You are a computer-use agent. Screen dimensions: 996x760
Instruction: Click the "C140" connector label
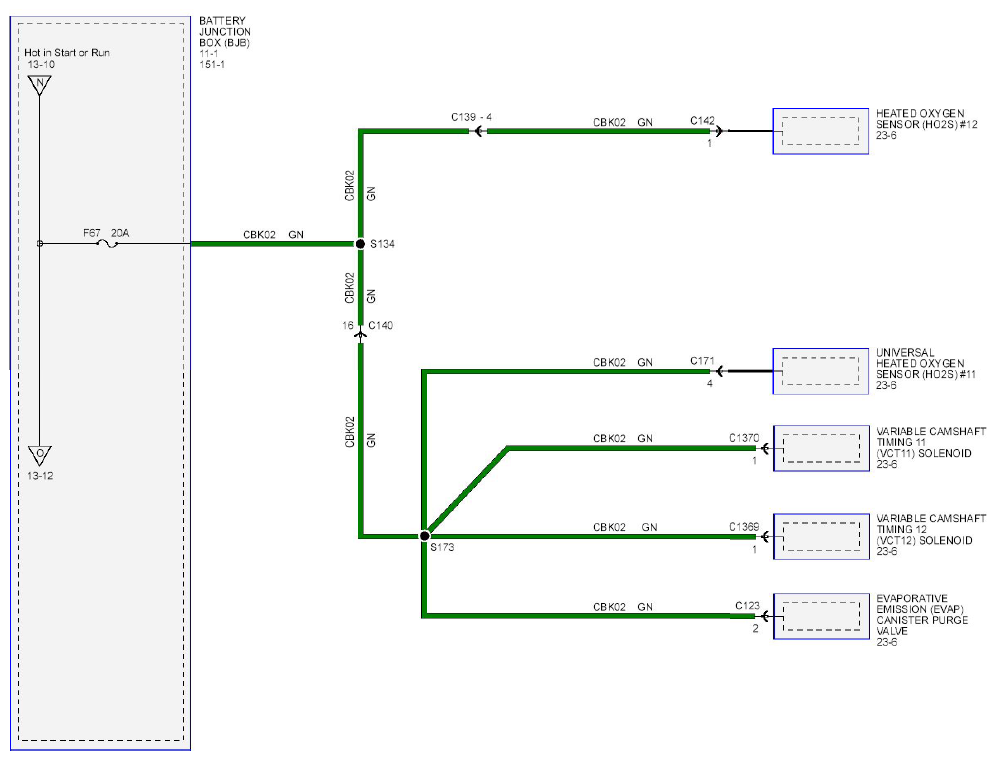(x=380, y=325)
